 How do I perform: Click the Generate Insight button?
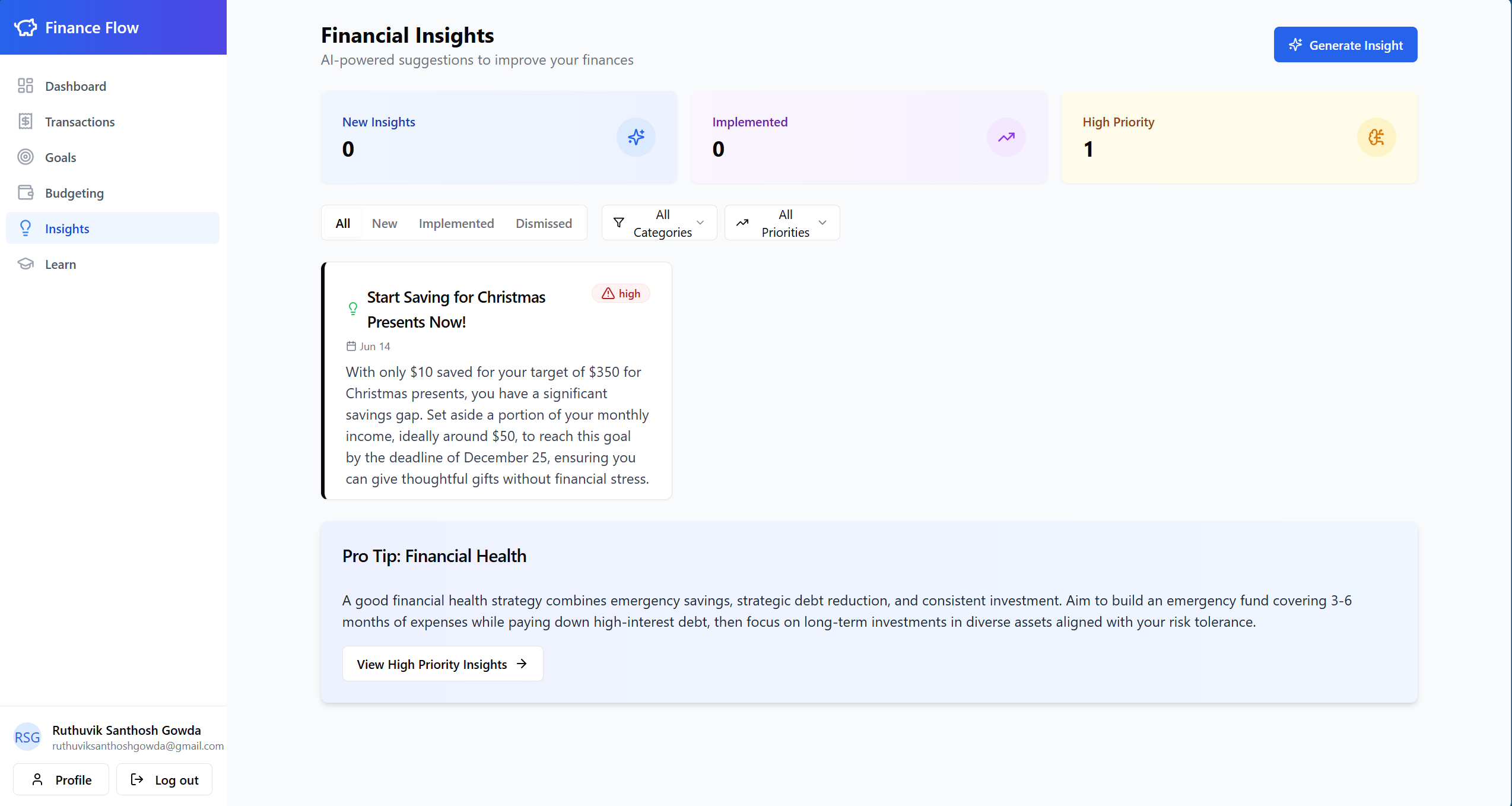1345,45
